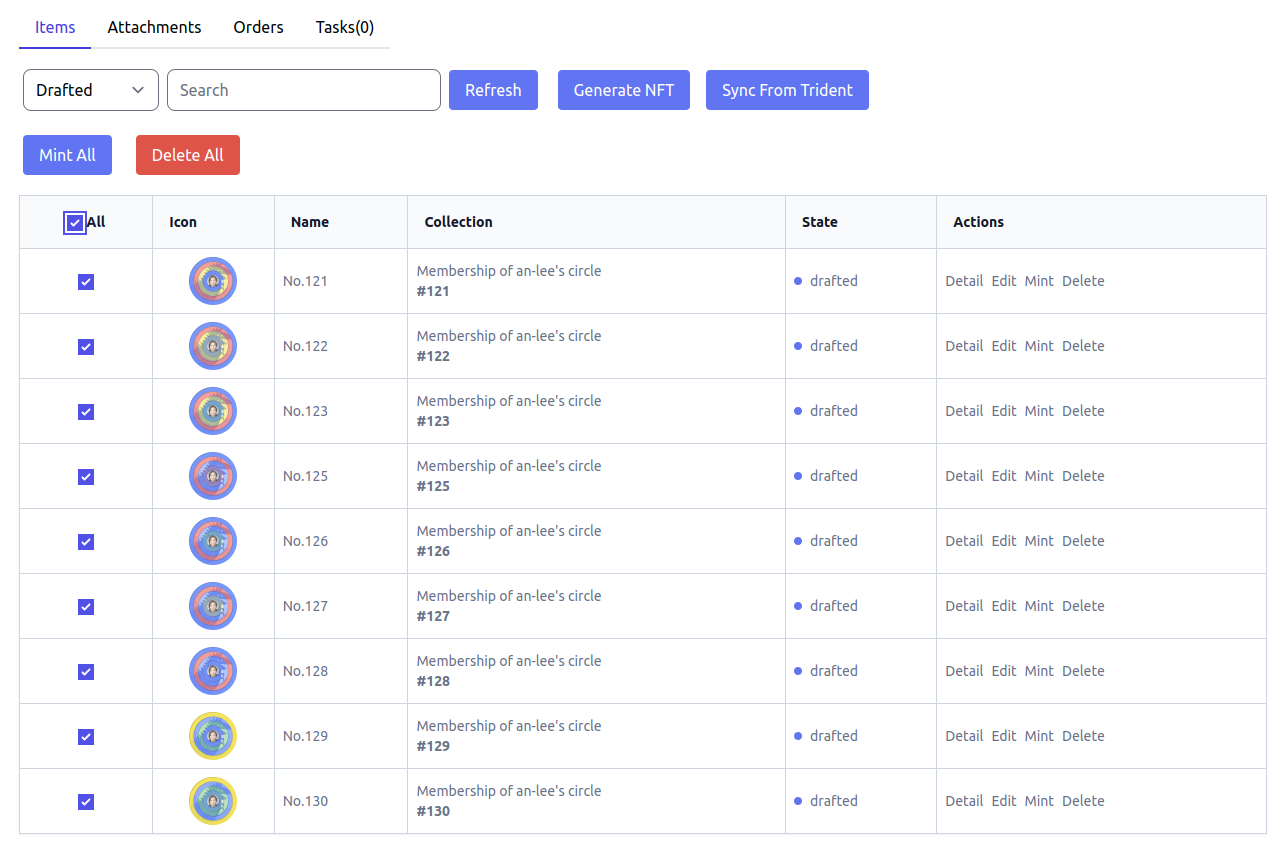Viewport: 1275px width, 847px height.
Task: Click Sync From Trident
Action: pos(787,90)
